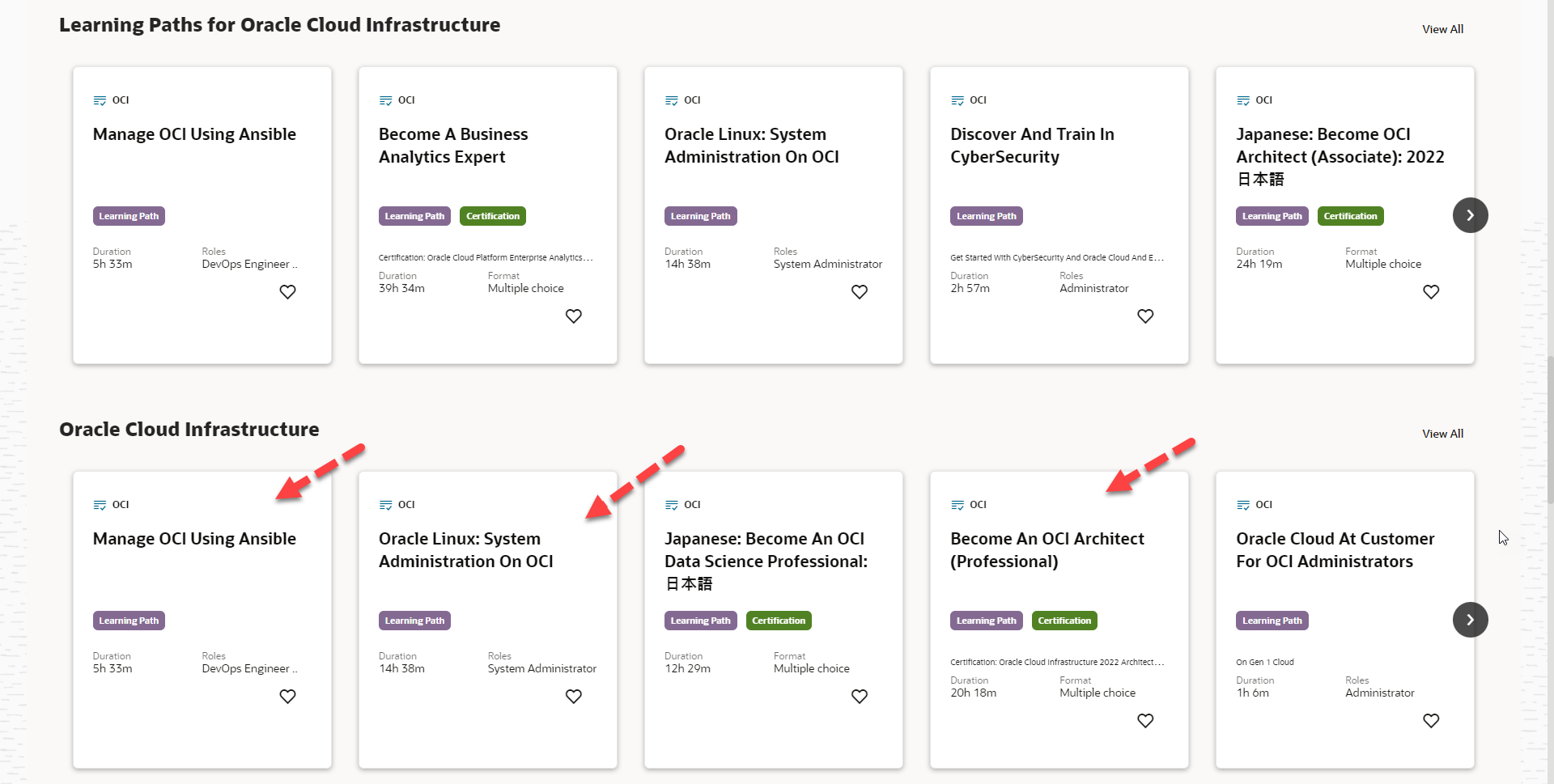
Task: Open Japanese Become OCI Architect (Associate) 2022
Action: 1340,156
